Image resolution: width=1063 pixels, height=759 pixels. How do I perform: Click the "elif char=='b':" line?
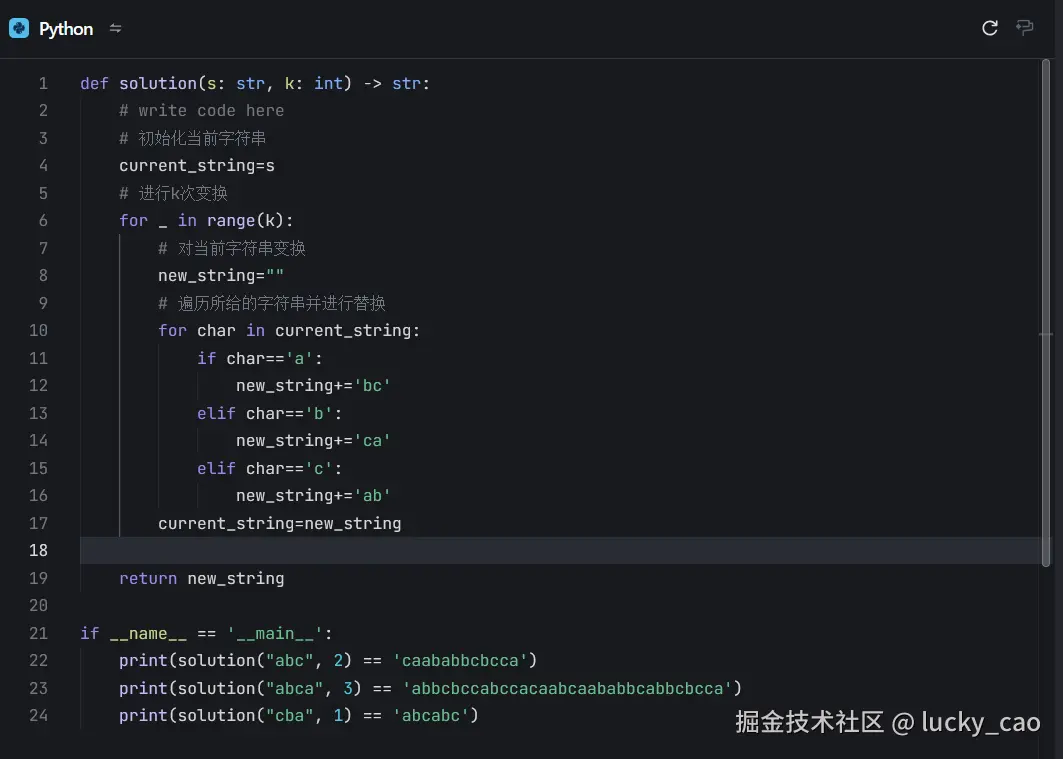point(270,413)
